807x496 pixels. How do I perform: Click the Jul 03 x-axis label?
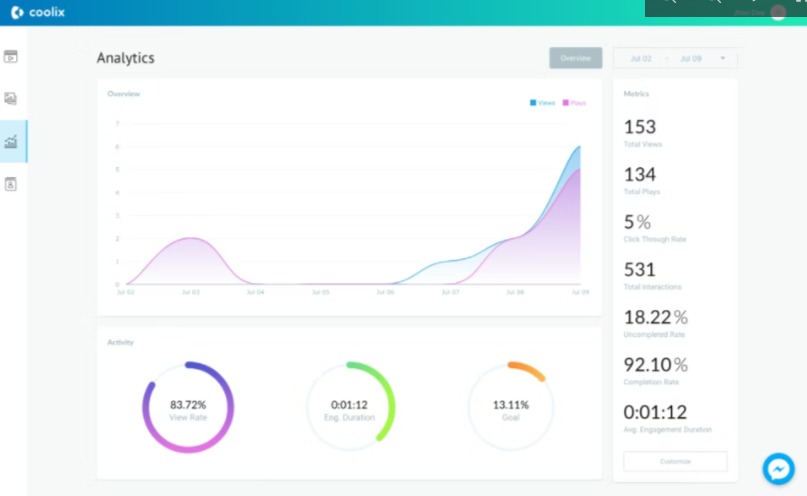coord(190,292)
